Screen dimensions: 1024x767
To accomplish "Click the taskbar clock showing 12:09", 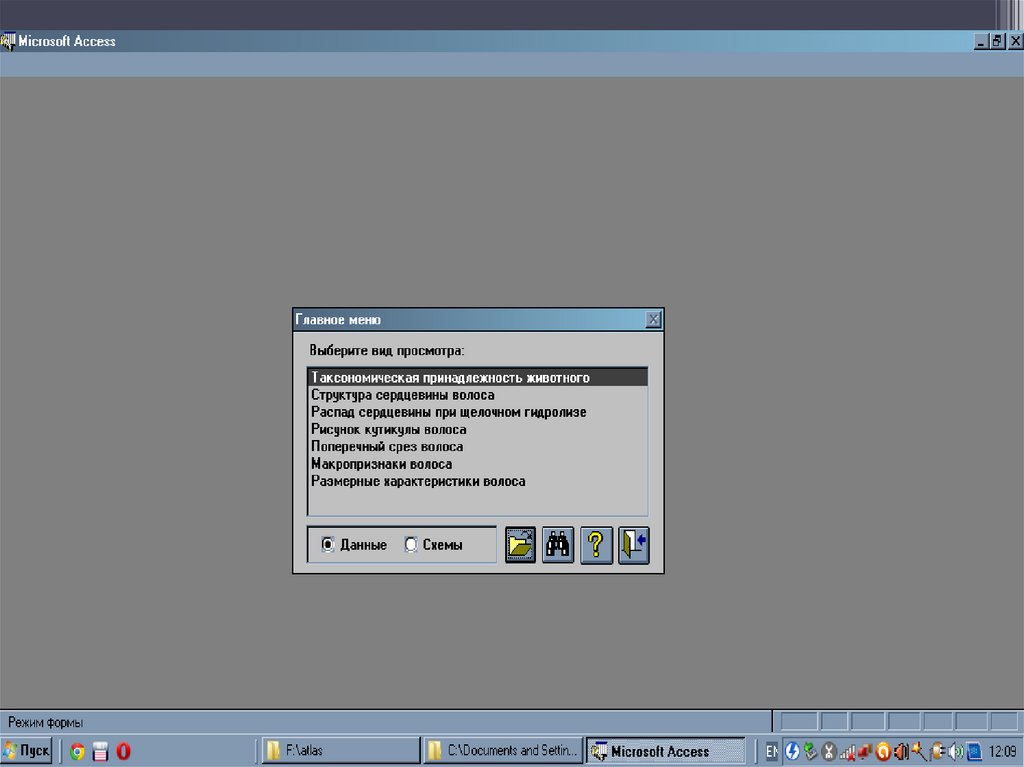I will tap(1002, 751).
